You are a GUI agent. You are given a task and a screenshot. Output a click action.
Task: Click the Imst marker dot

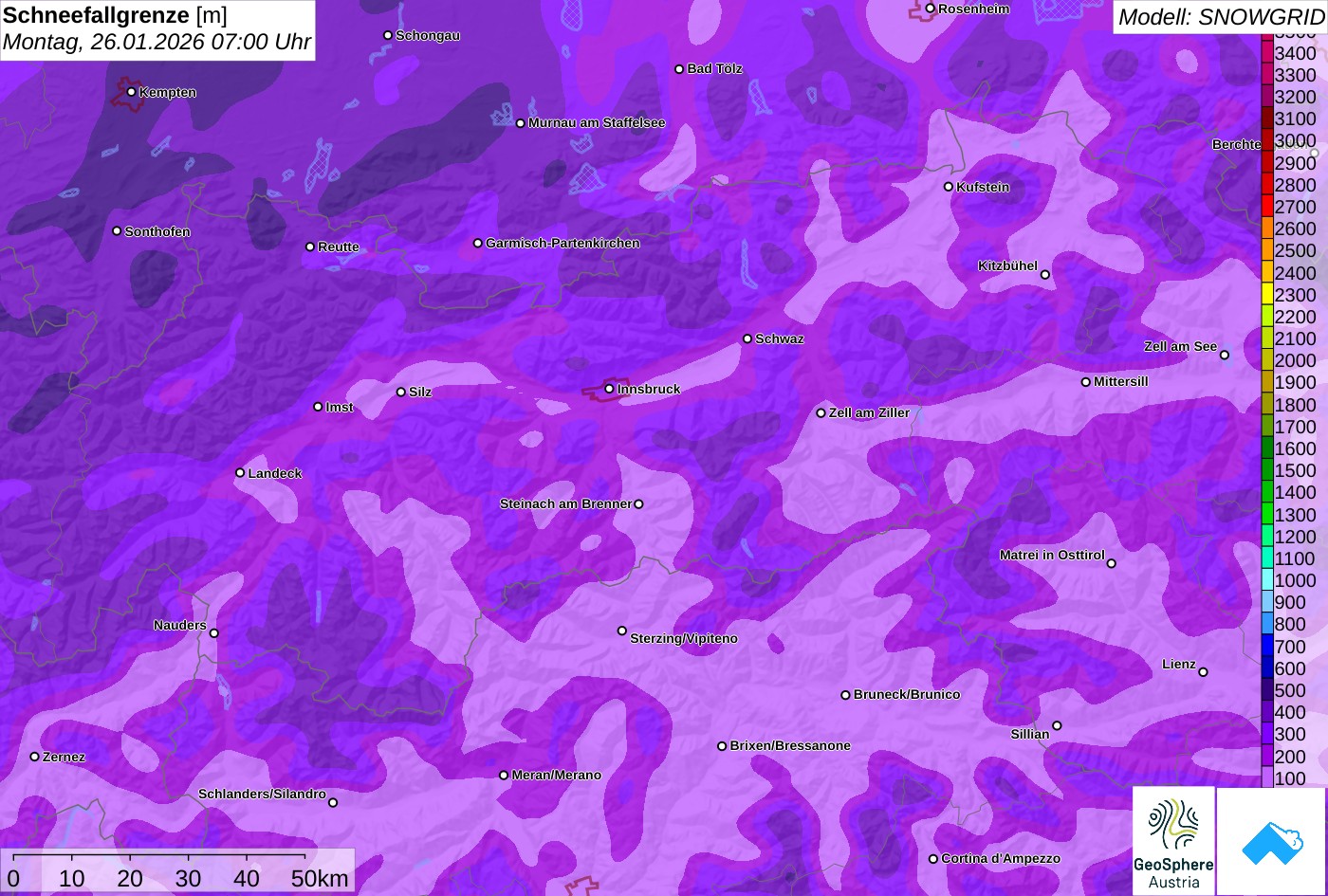(x=318, y=407)
